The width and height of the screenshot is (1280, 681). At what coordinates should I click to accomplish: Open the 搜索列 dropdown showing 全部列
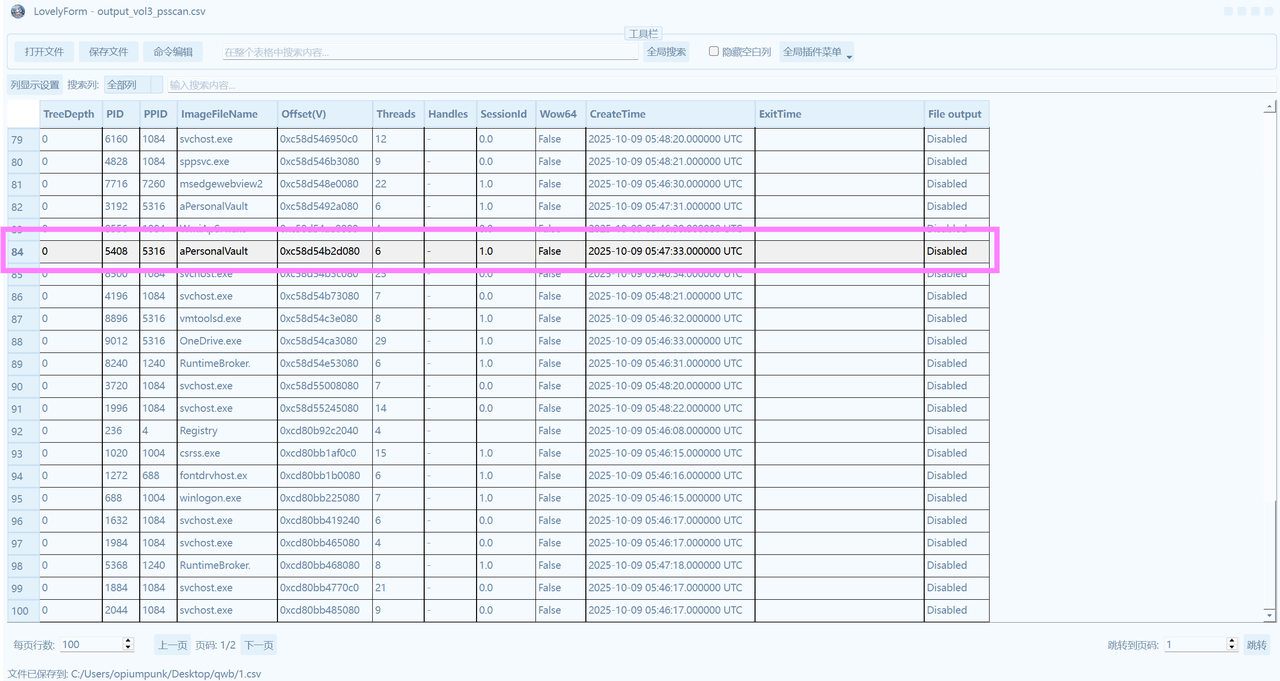click(133, 85)
